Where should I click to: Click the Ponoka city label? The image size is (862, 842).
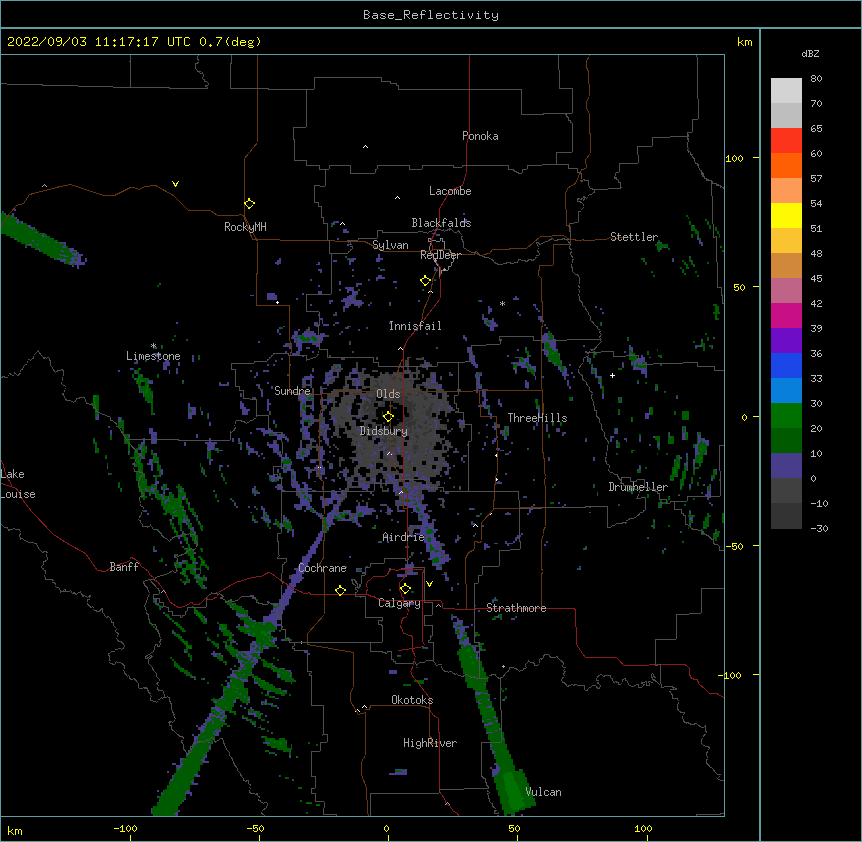click(480, 136)
